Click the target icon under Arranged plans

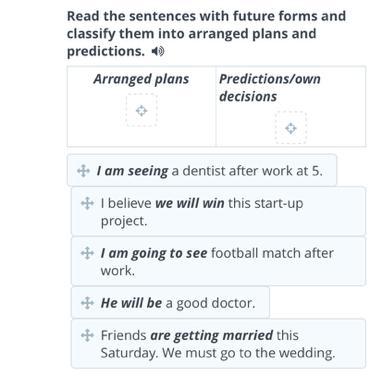pyautogui.click(x=141, y=111)
